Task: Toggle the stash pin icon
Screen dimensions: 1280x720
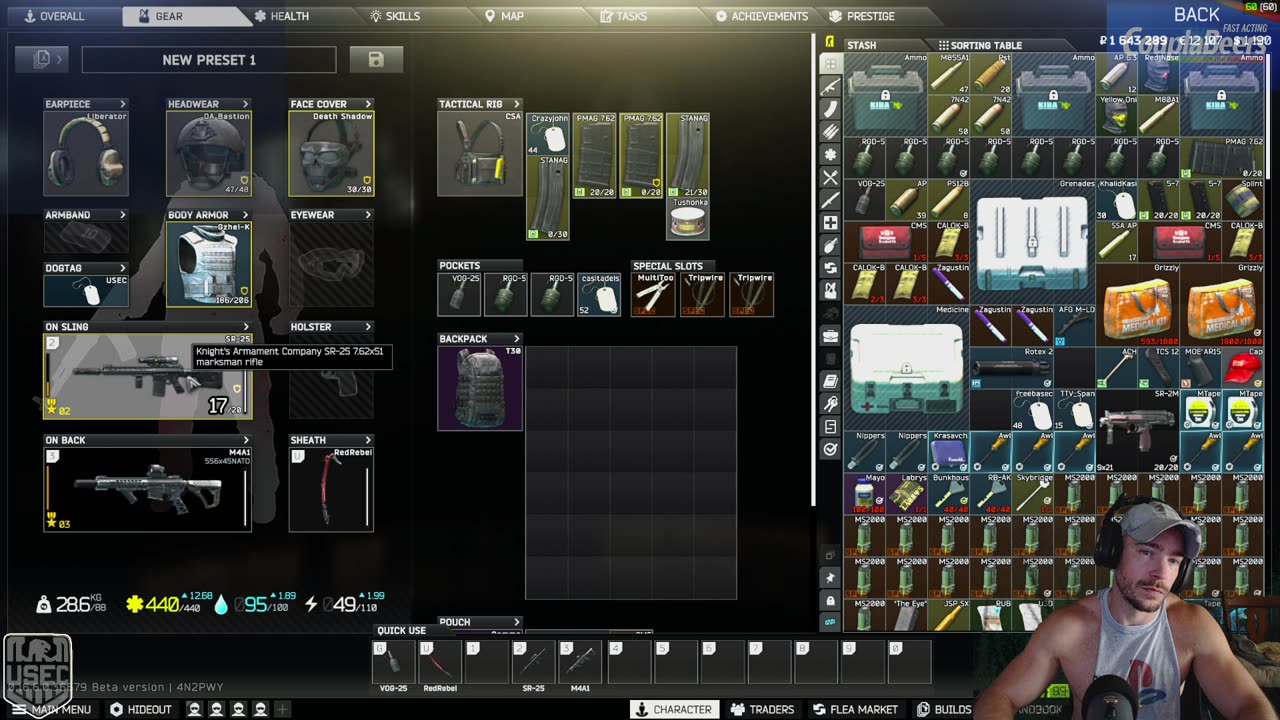Action: (830, 577)
